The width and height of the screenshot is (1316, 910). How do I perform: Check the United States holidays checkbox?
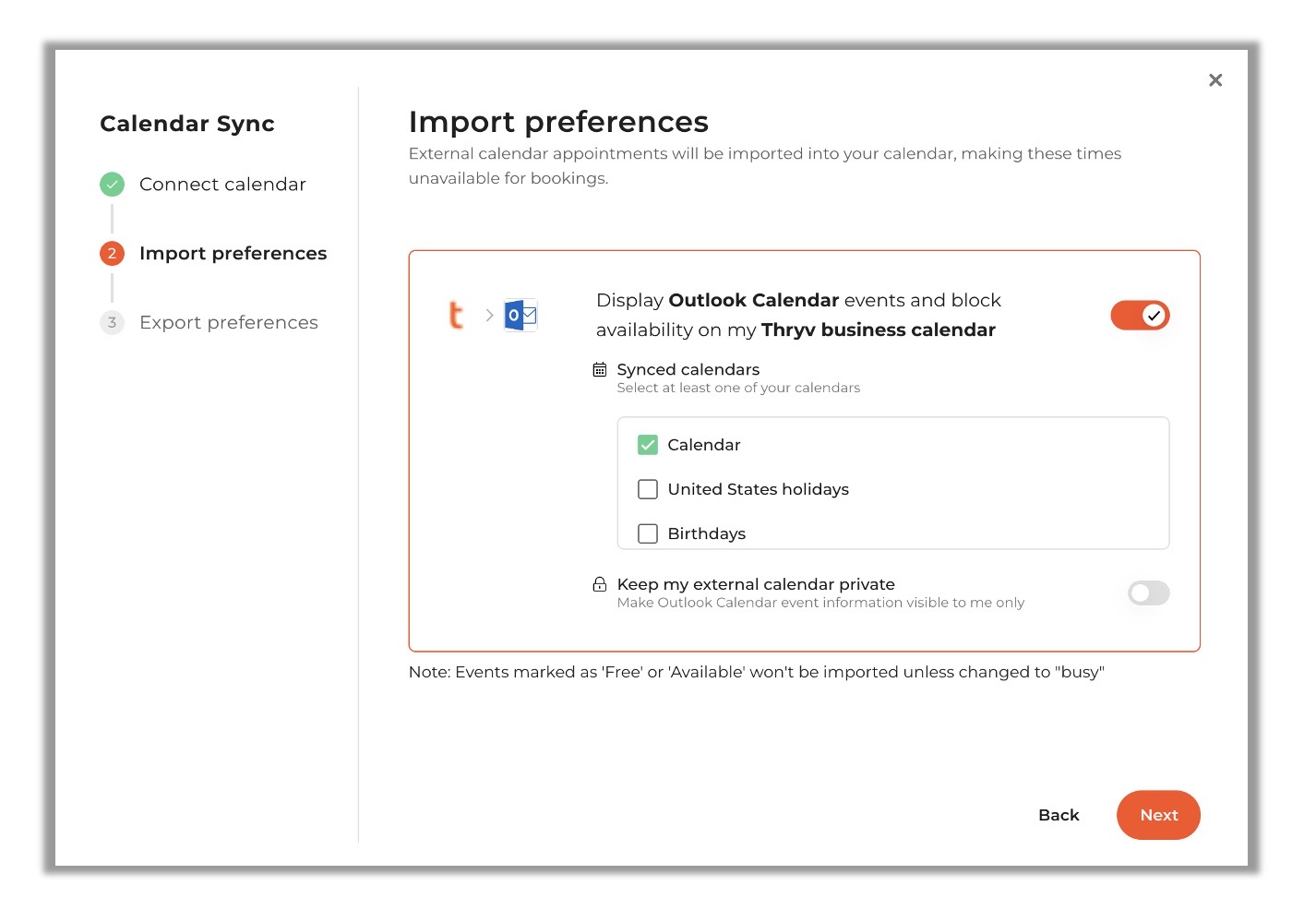pyautogui.click(x=648, y=489)
